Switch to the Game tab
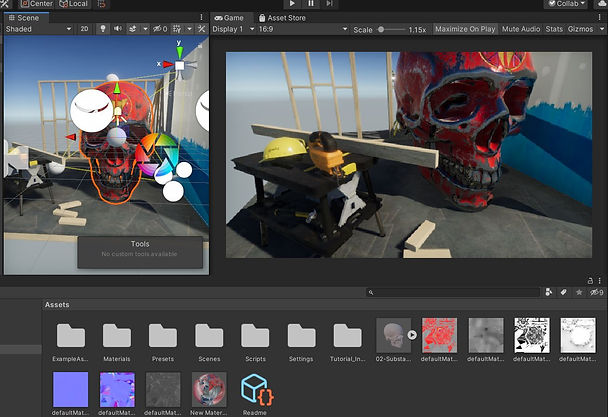This screenshot has height=417, width=608. (x=229, y=18)
